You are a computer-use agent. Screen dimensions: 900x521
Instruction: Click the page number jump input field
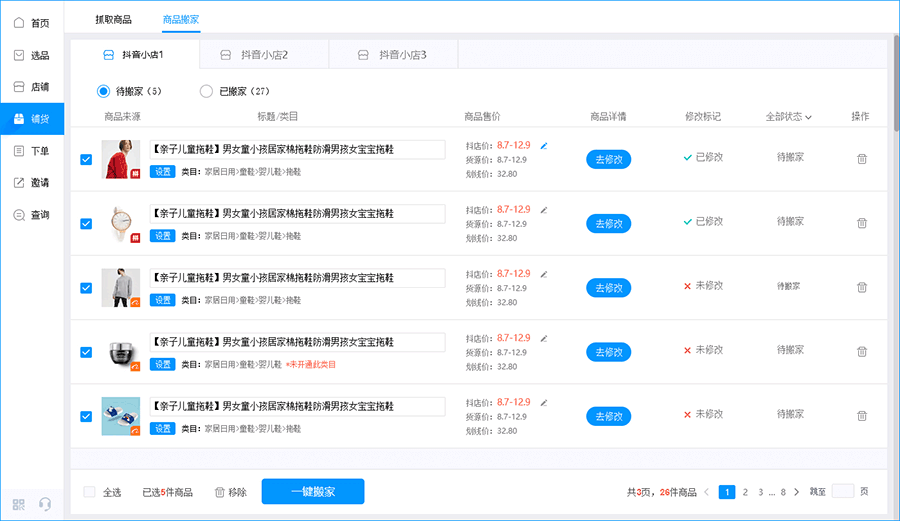[x=843, y=492]
